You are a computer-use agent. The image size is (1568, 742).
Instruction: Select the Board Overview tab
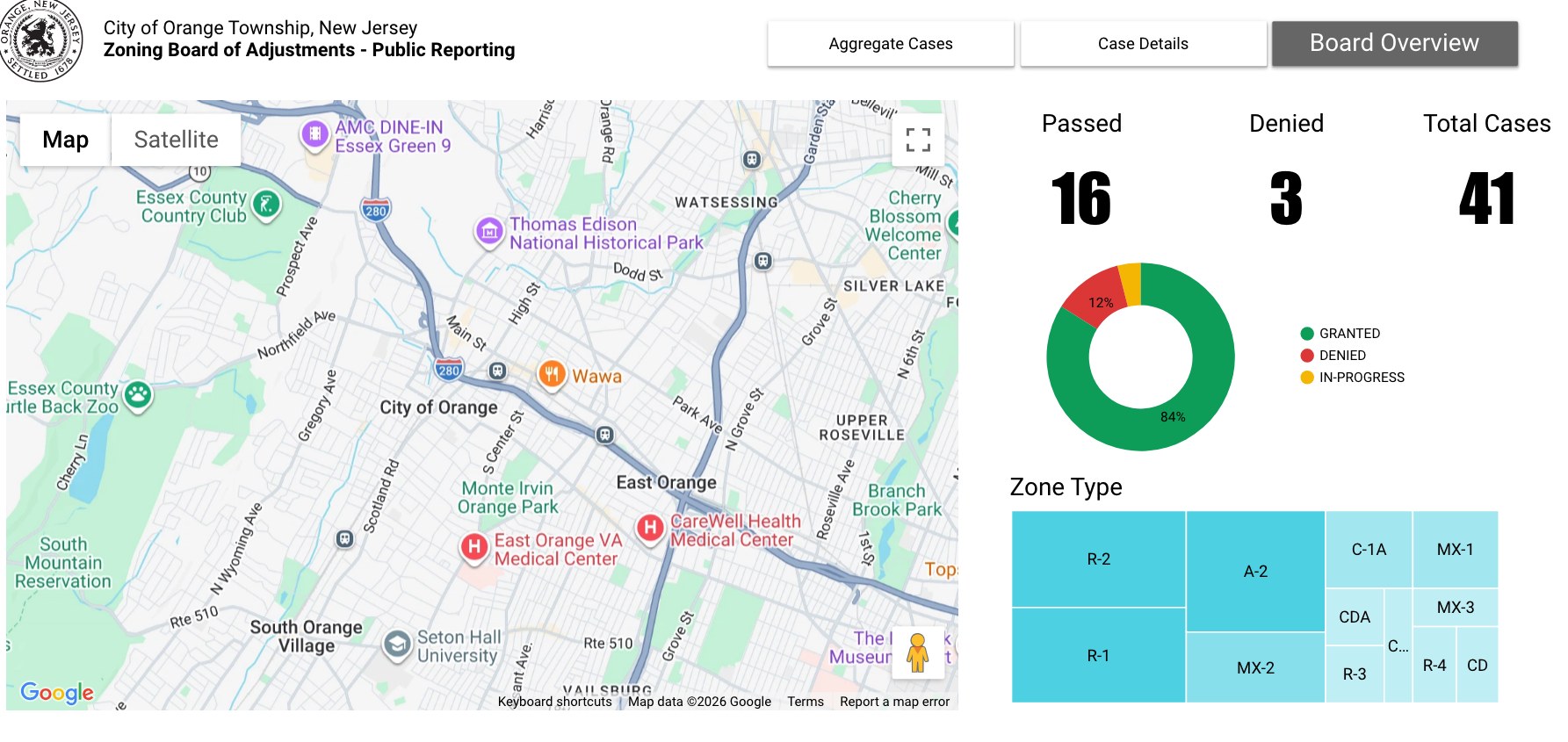point(1395,44)
